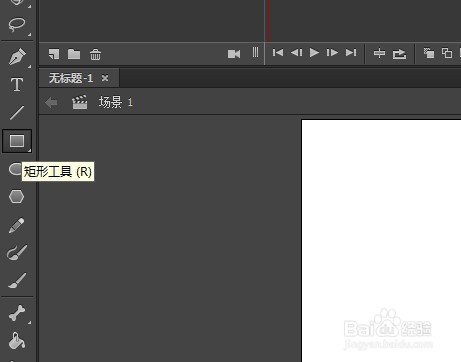This screenshot has width=461, height=362.
Task: Switch to the 无标题-1 document tab
Action: point(71,78)
